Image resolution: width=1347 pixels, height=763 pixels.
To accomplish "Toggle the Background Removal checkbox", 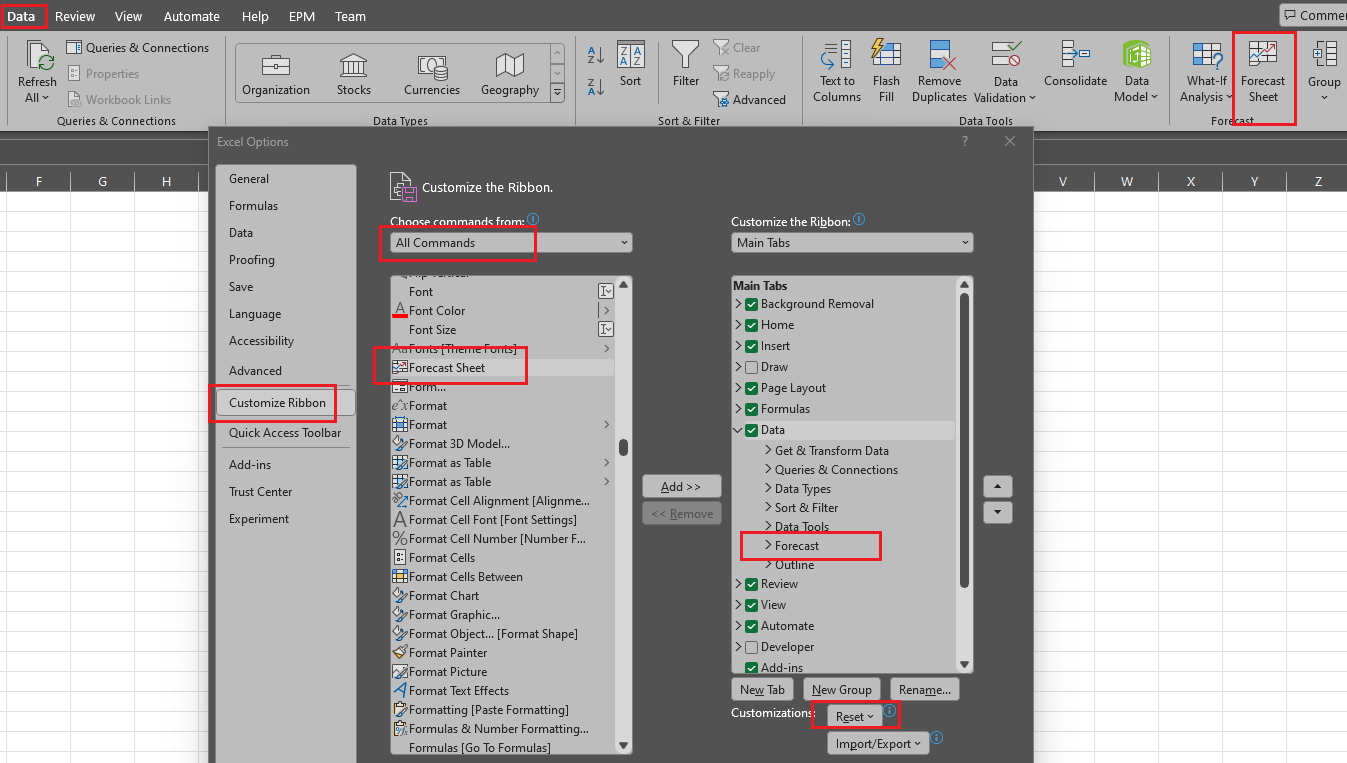I will click(752, 304).
